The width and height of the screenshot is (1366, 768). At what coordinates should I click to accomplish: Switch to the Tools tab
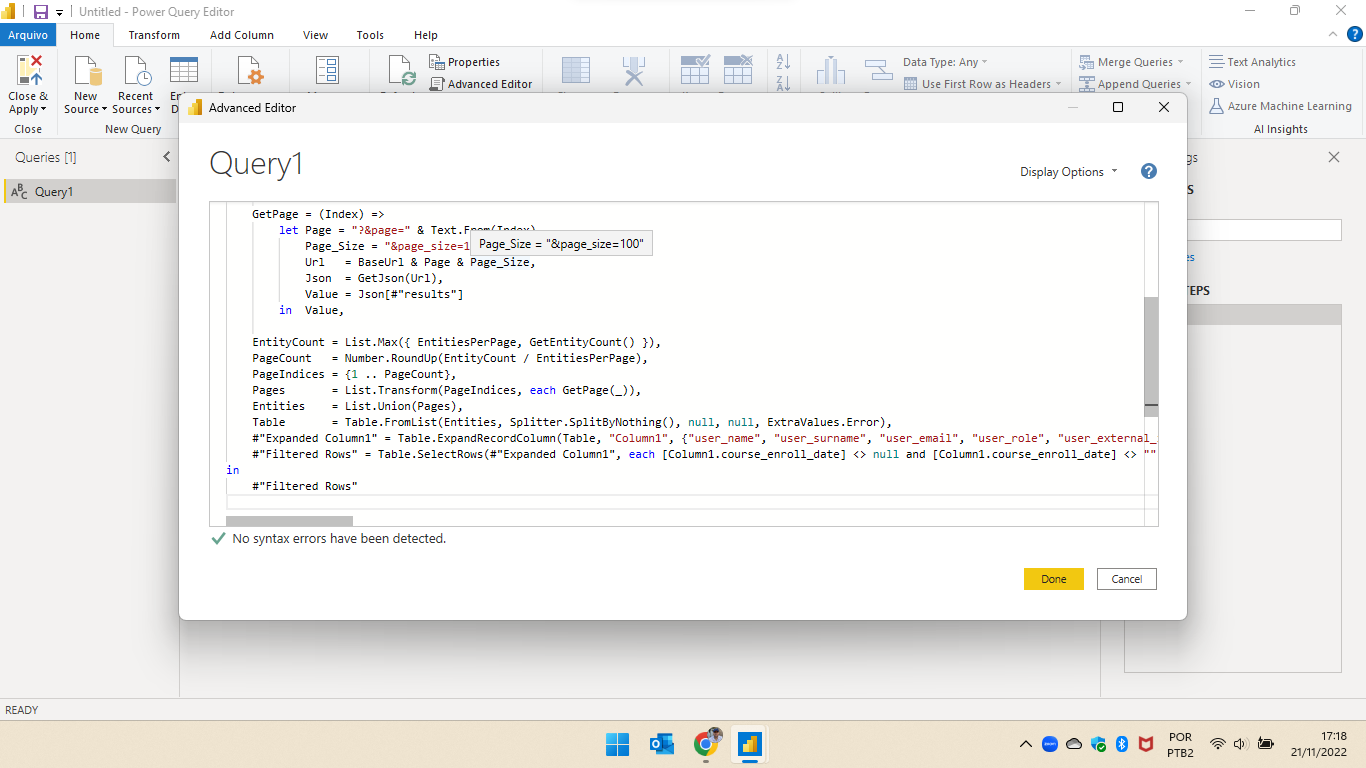pyautogui.click(x=370, y=35)
